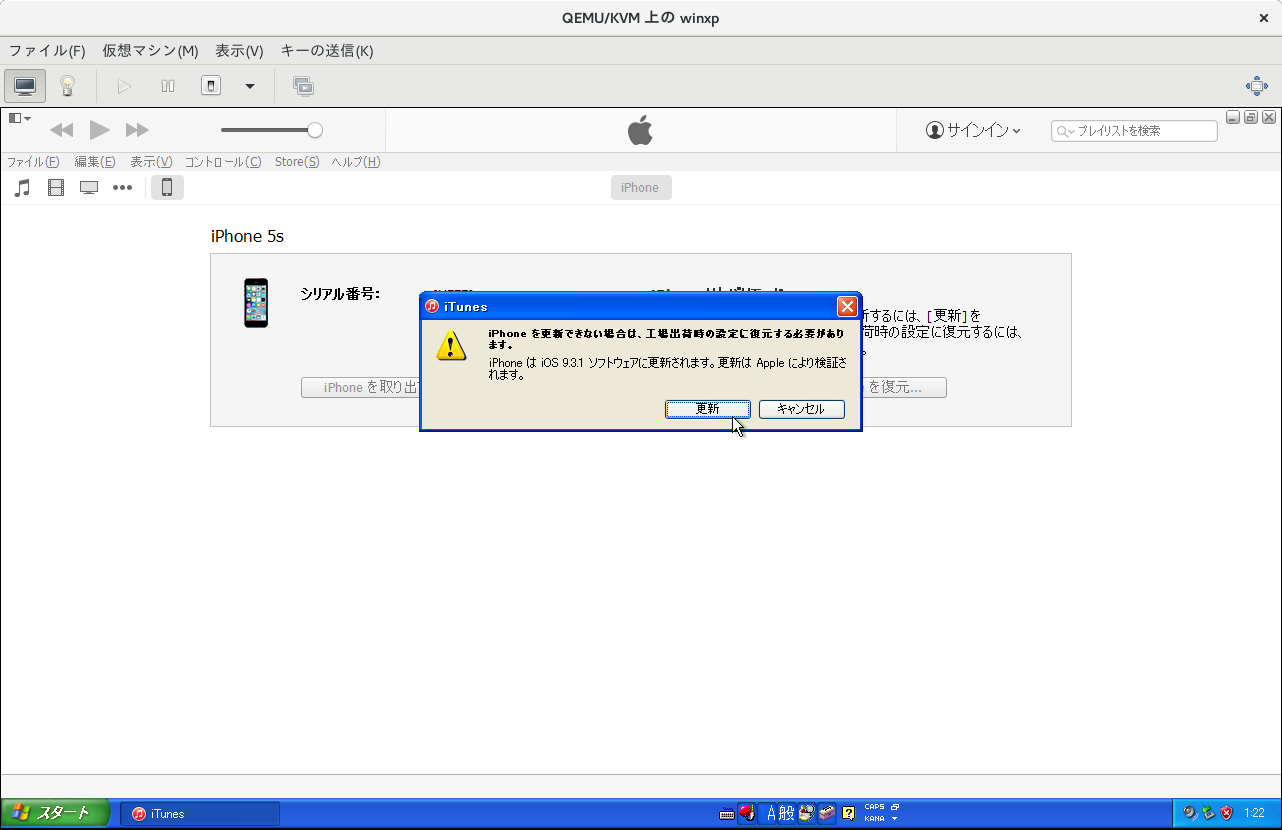Switch to the Music library icon
Screen dimensions: 1282x830
(23, 187)
